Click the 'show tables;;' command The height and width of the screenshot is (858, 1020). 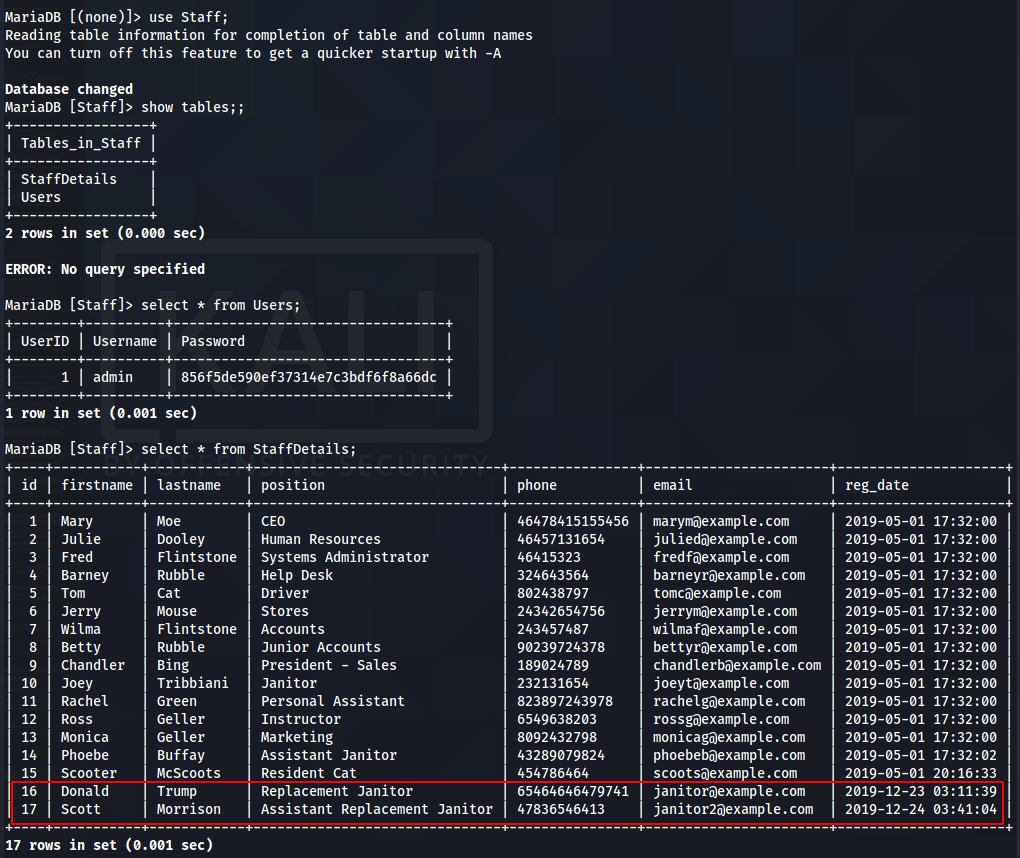192,107
